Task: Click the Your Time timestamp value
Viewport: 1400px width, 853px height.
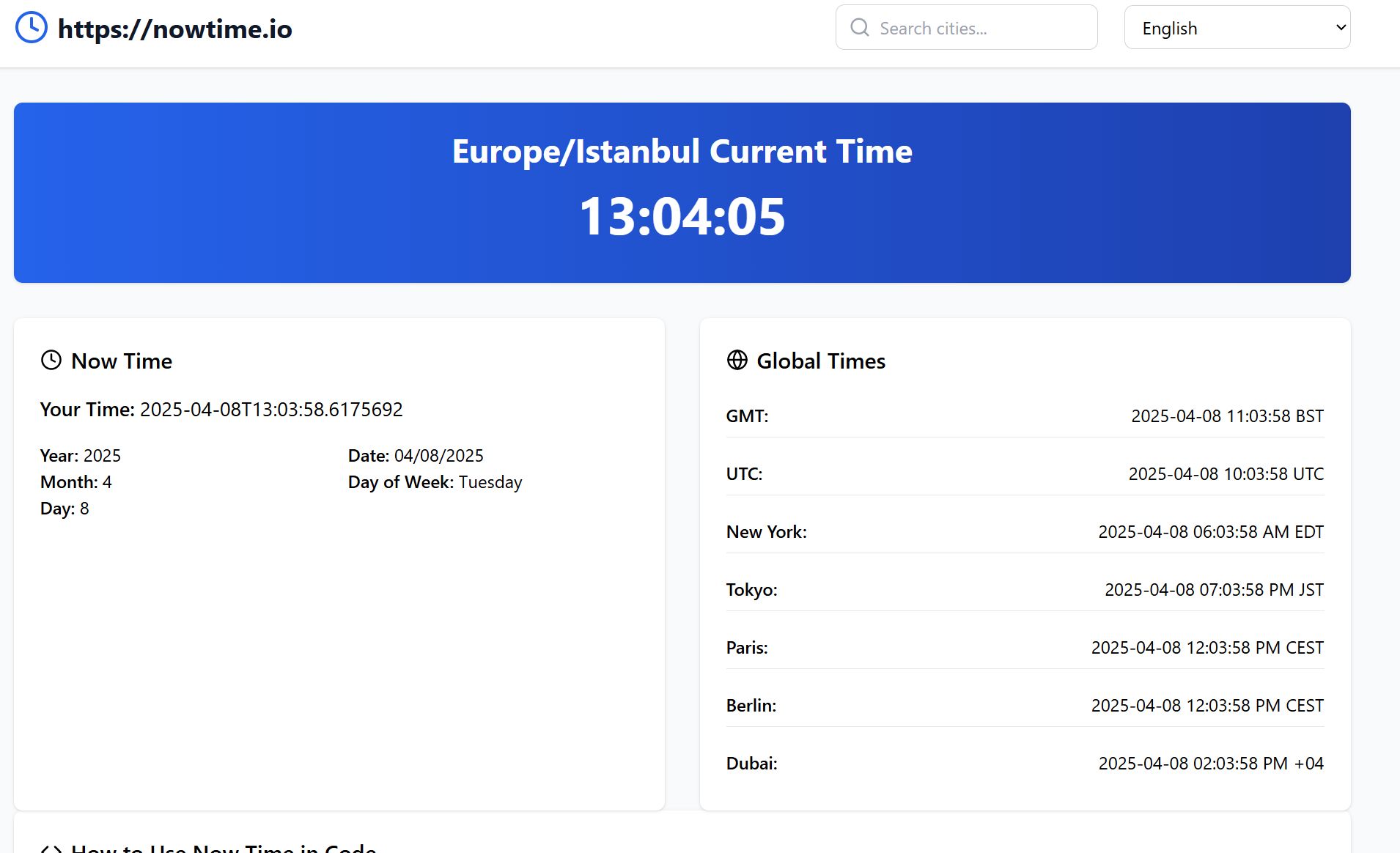Action: click(x=271, y=409)
